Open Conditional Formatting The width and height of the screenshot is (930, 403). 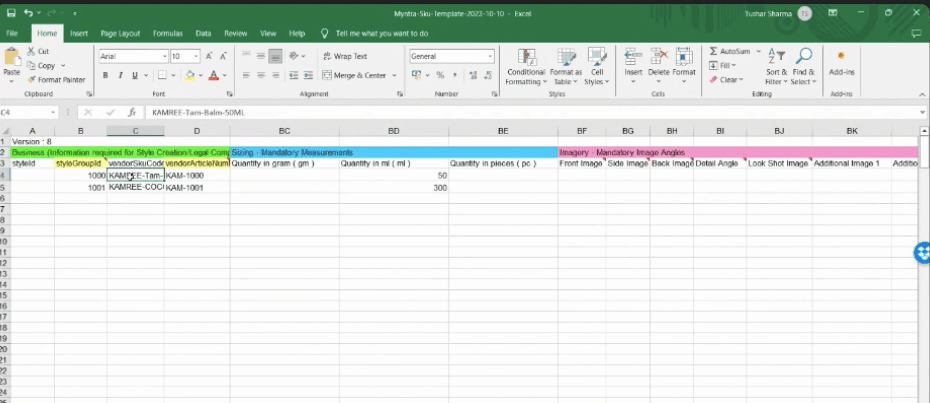tap(525, 66)
